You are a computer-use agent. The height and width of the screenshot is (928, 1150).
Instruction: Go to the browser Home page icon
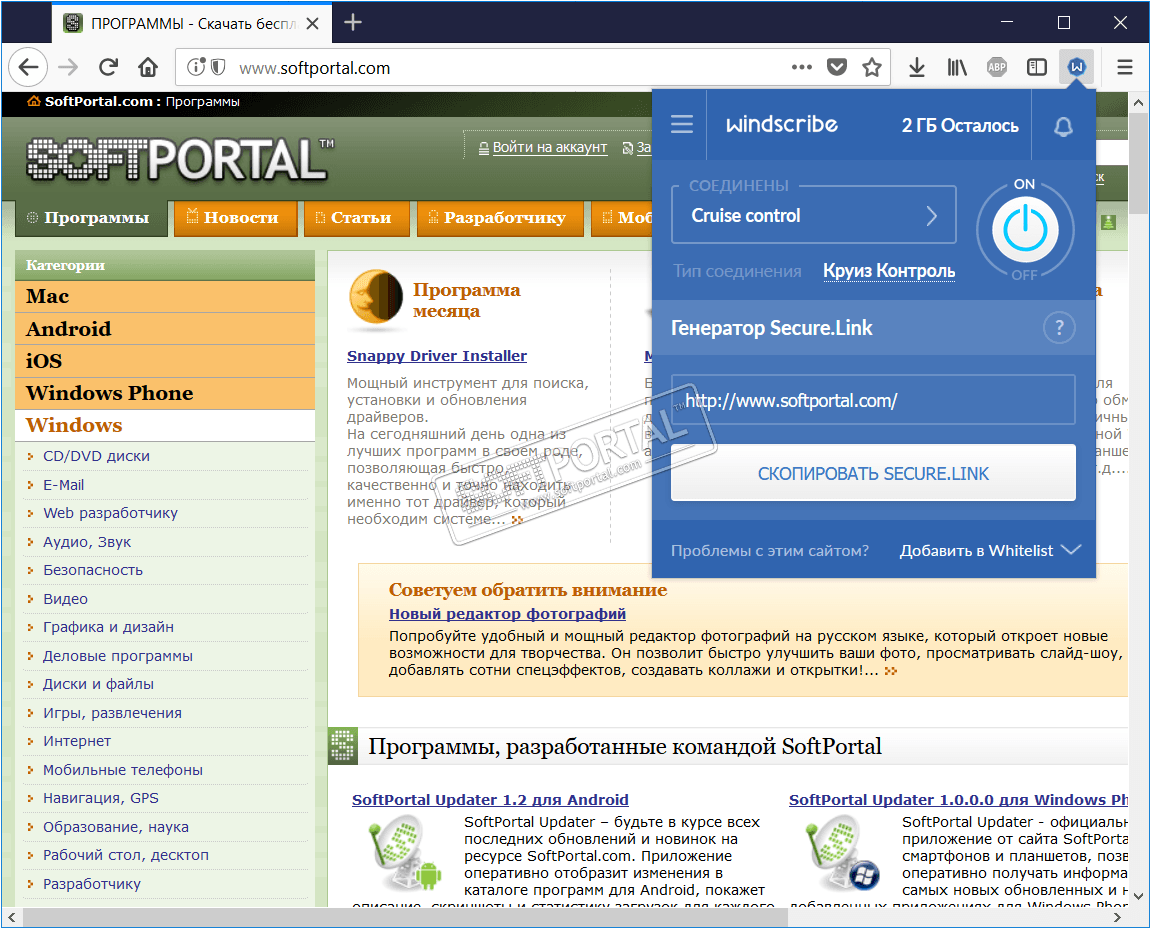point(148,67)
